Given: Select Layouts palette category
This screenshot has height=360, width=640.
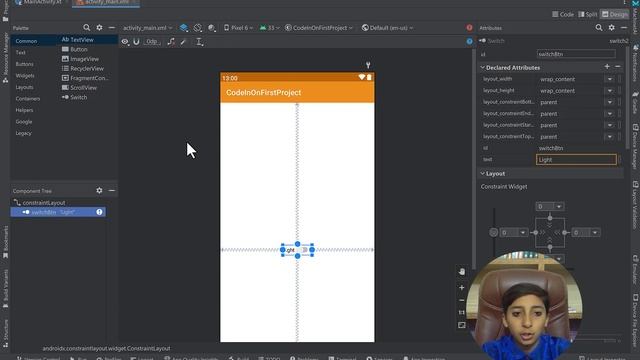Looking at the screenshot, I should (24, 87).
